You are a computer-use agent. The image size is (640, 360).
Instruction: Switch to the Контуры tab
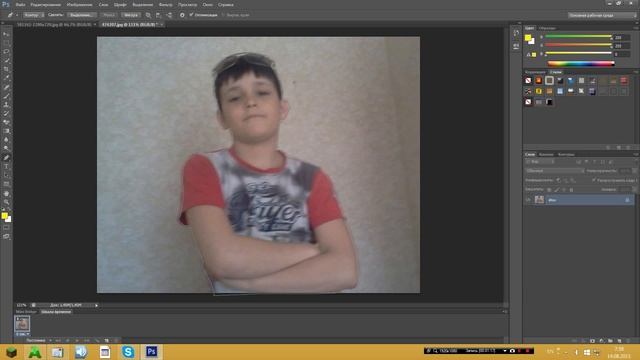[566, 155]
